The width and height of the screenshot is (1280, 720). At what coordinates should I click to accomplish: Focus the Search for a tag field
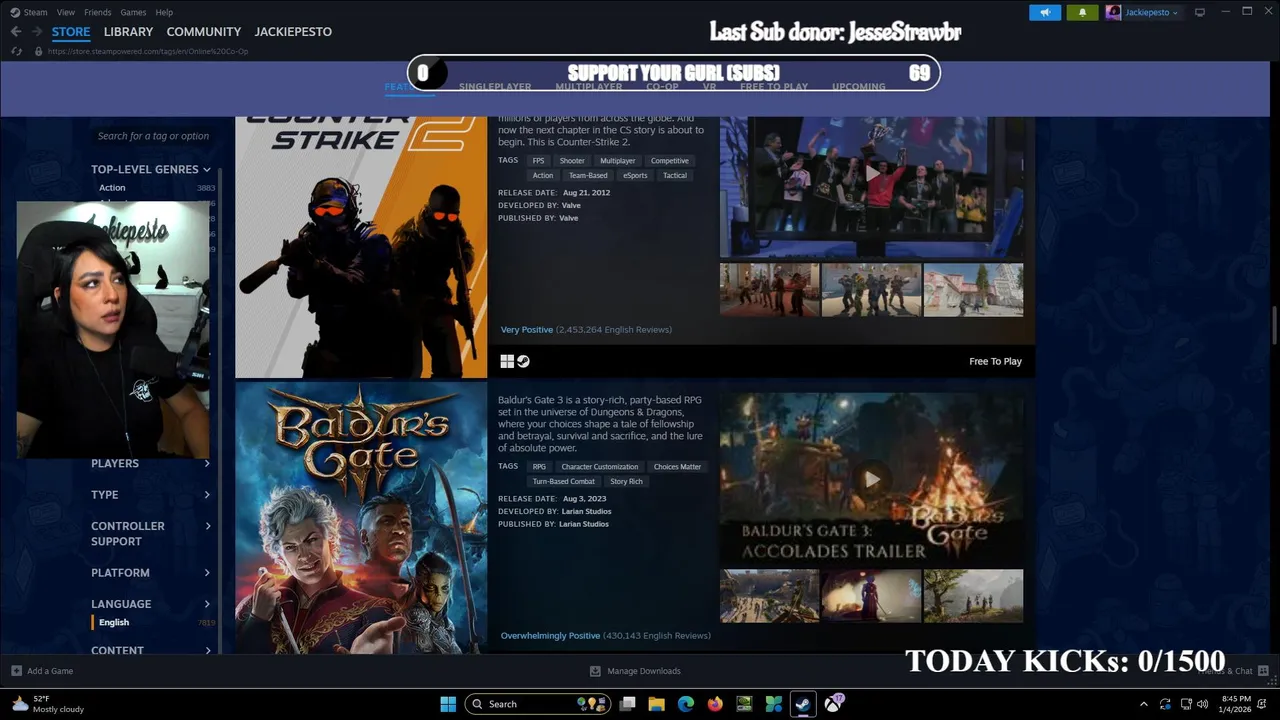tap(153, 136)
